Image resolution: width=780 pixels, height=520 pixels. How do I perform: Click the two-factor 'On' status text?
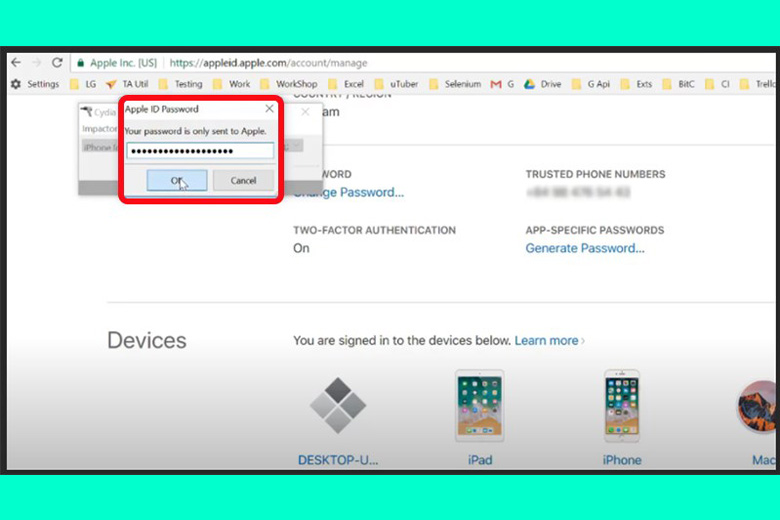click(x=301, y=248)
